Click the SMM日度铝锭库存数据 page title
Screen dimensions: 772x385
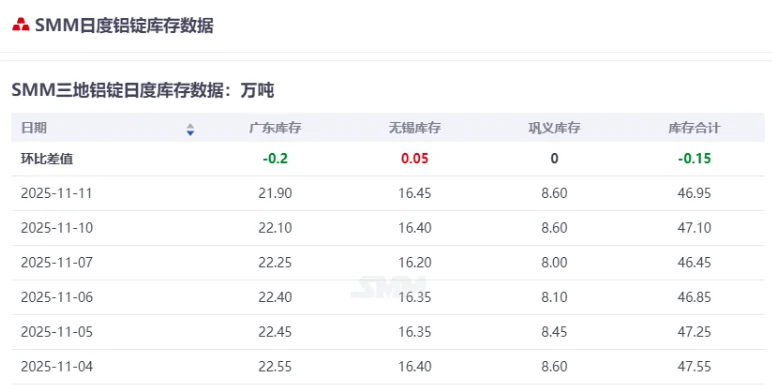point(124,26)
